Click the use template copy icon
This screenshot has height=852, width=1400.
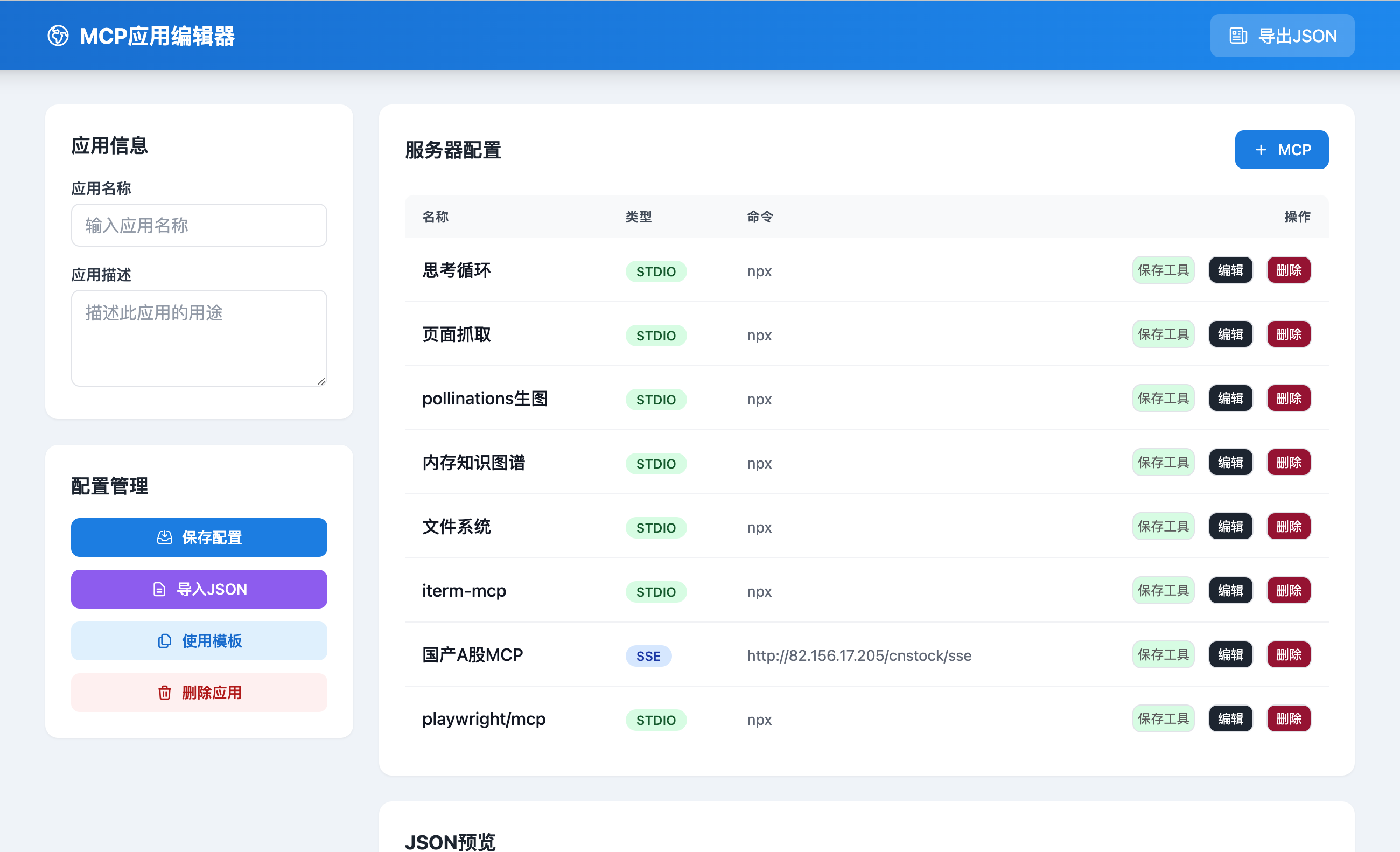click(x=164, y=641)
